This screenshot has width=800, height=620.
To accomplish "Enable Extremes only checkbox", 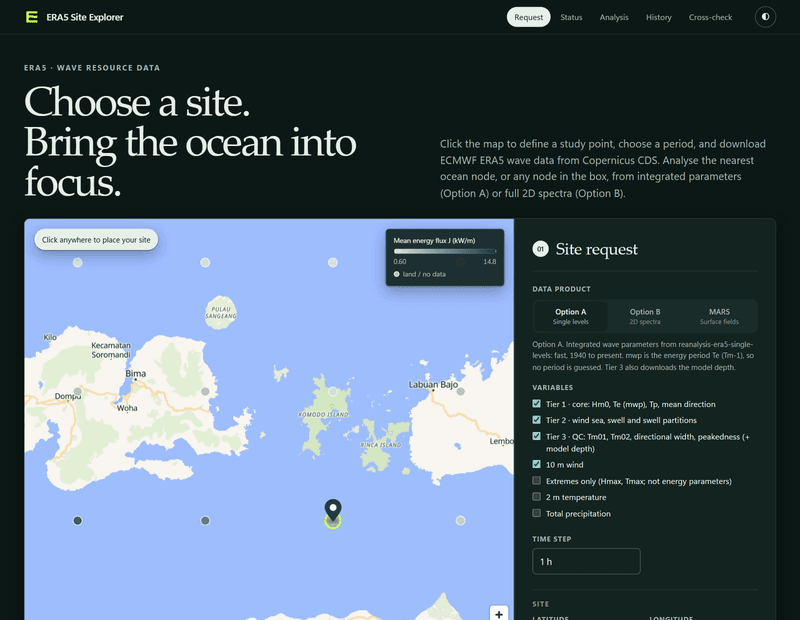I will pyautogui.click(x=536, y=481).
